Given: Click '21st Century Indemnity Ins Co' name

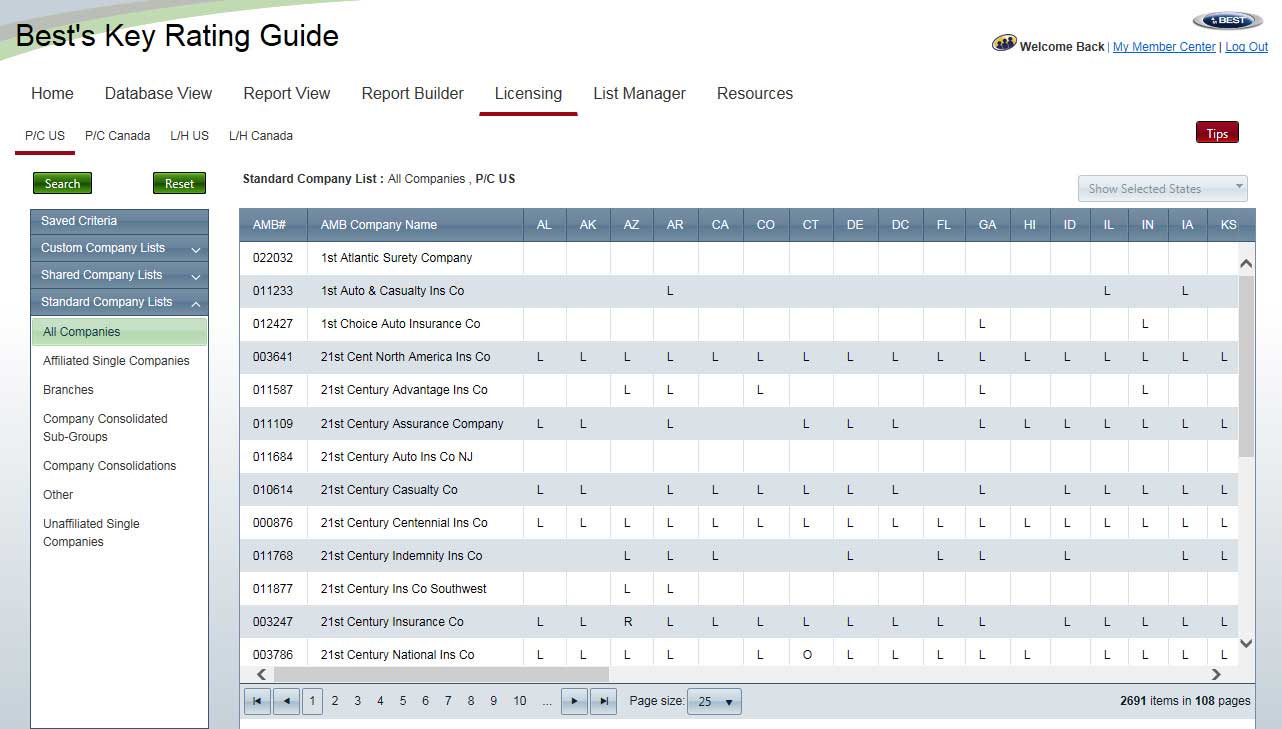Looking at the screenshot, I should pos(401,556).
